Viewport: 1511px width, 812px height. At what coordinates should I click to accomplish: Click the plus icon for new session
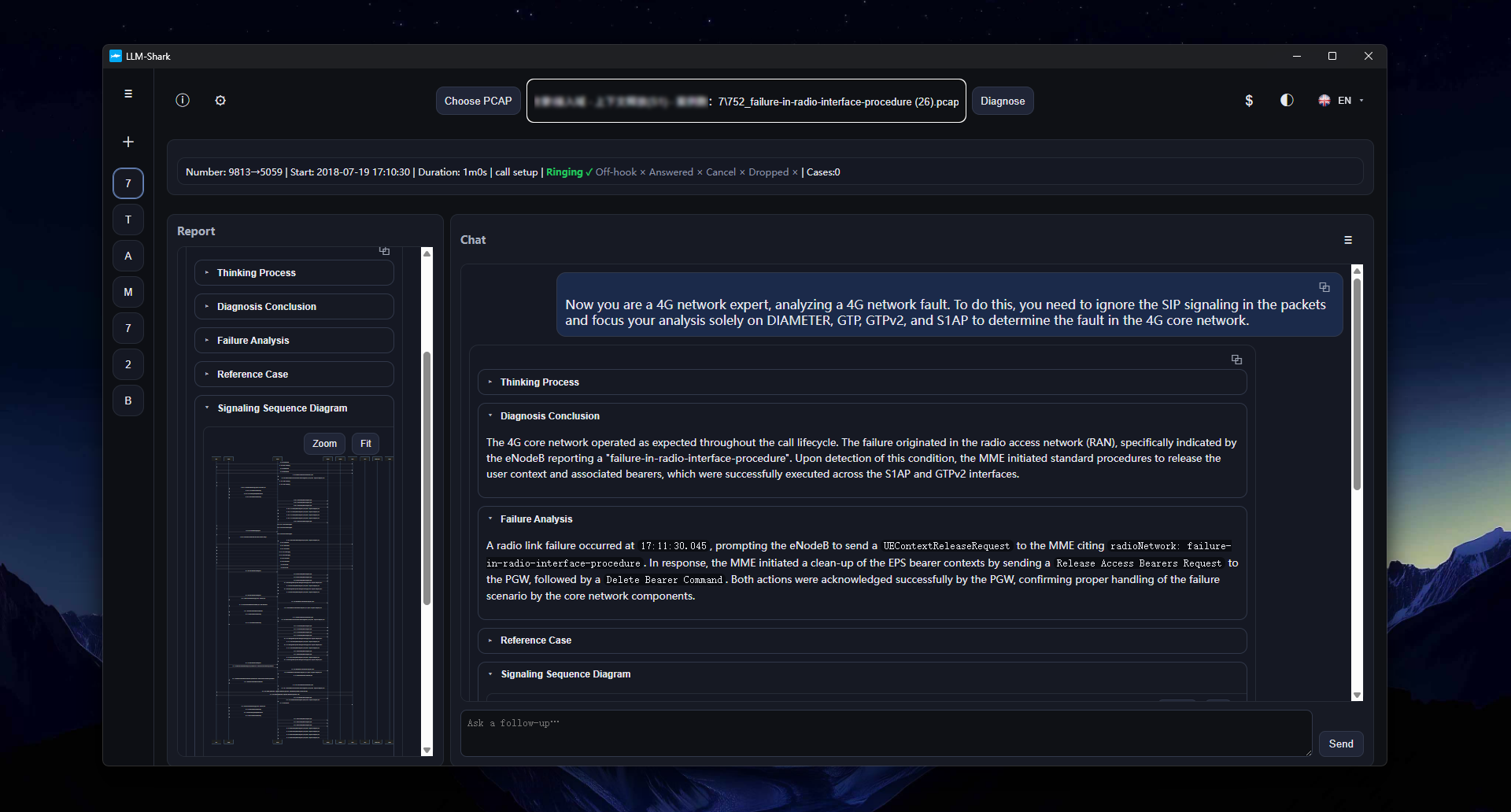[128, 142]
